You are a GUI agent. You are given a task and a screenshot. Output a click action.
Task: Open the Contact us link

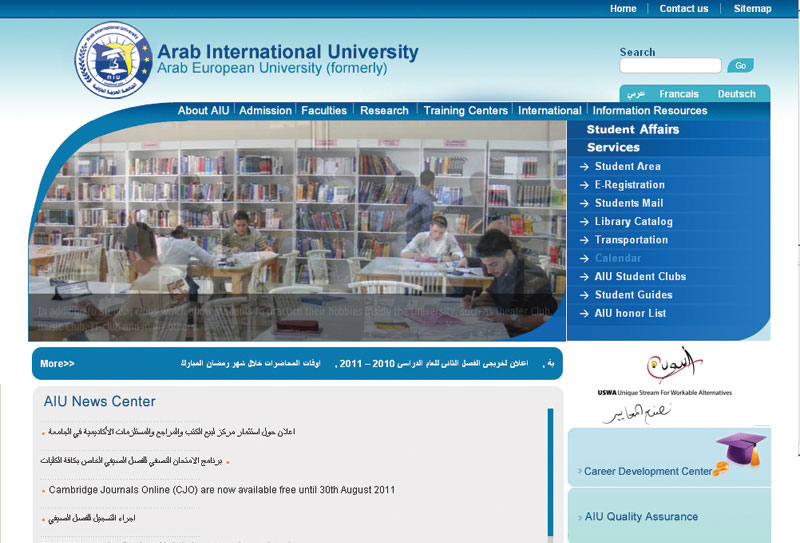684,9
